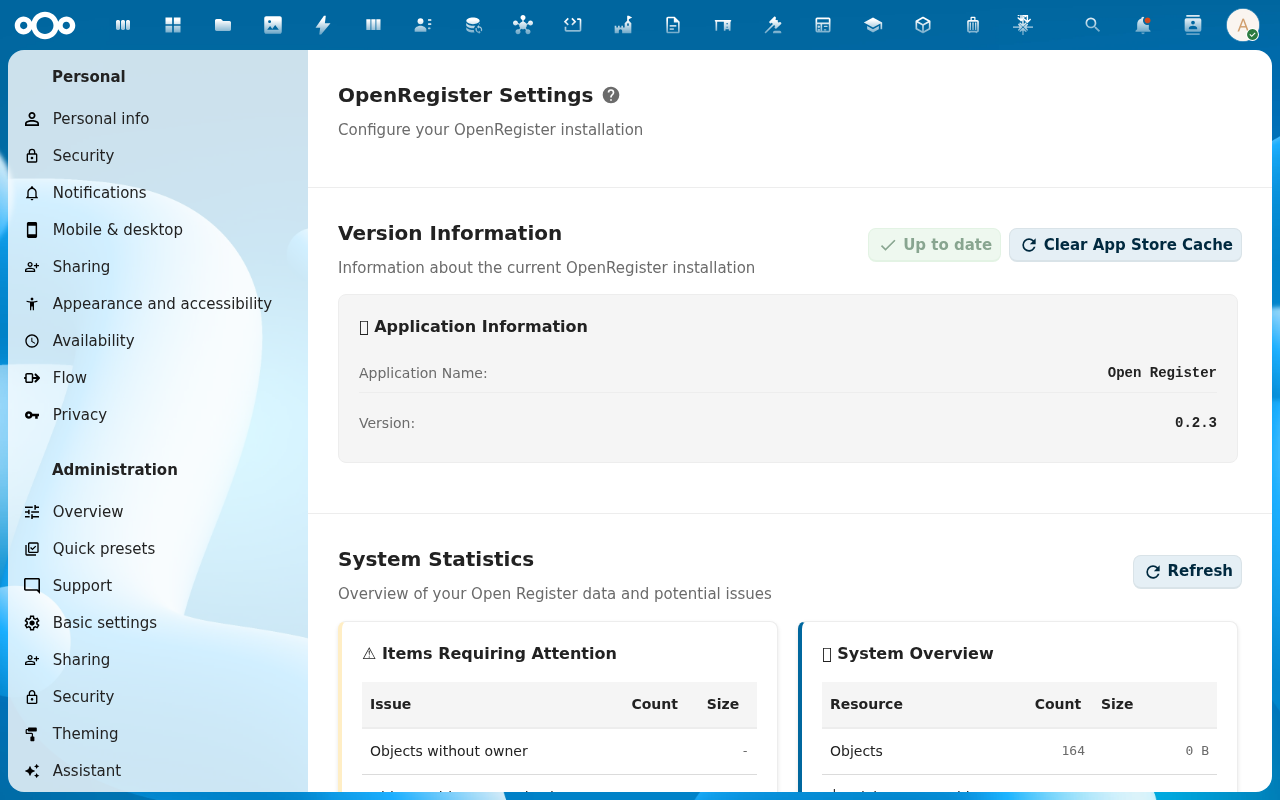Open Quick presets in Administration
The image size is (1280, 800).
coord(158,548)
